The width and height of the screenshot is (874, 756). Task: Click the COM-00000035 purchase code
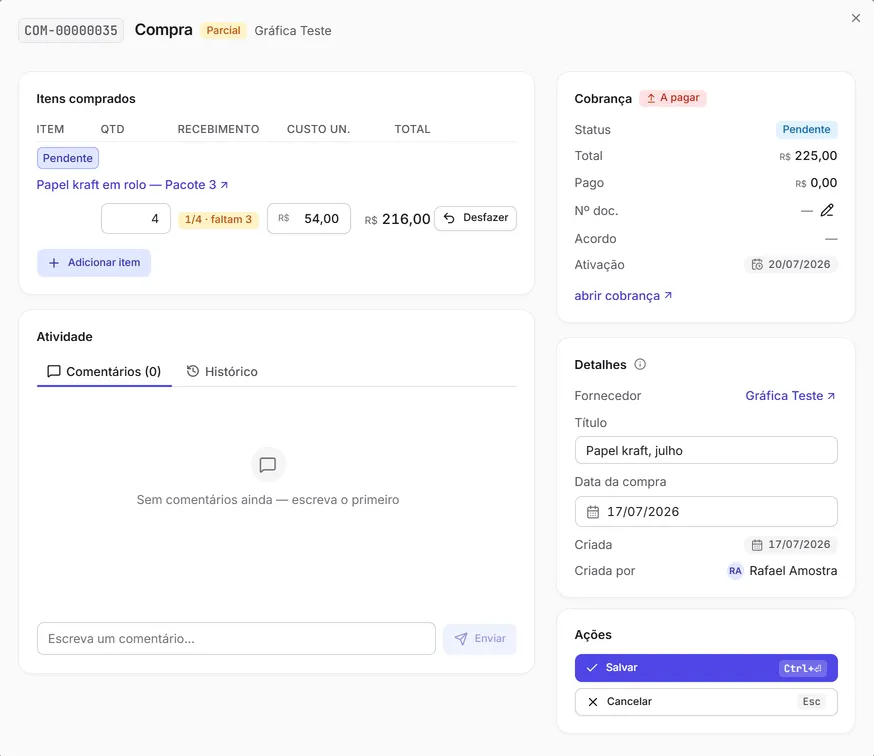coord(71,30)
